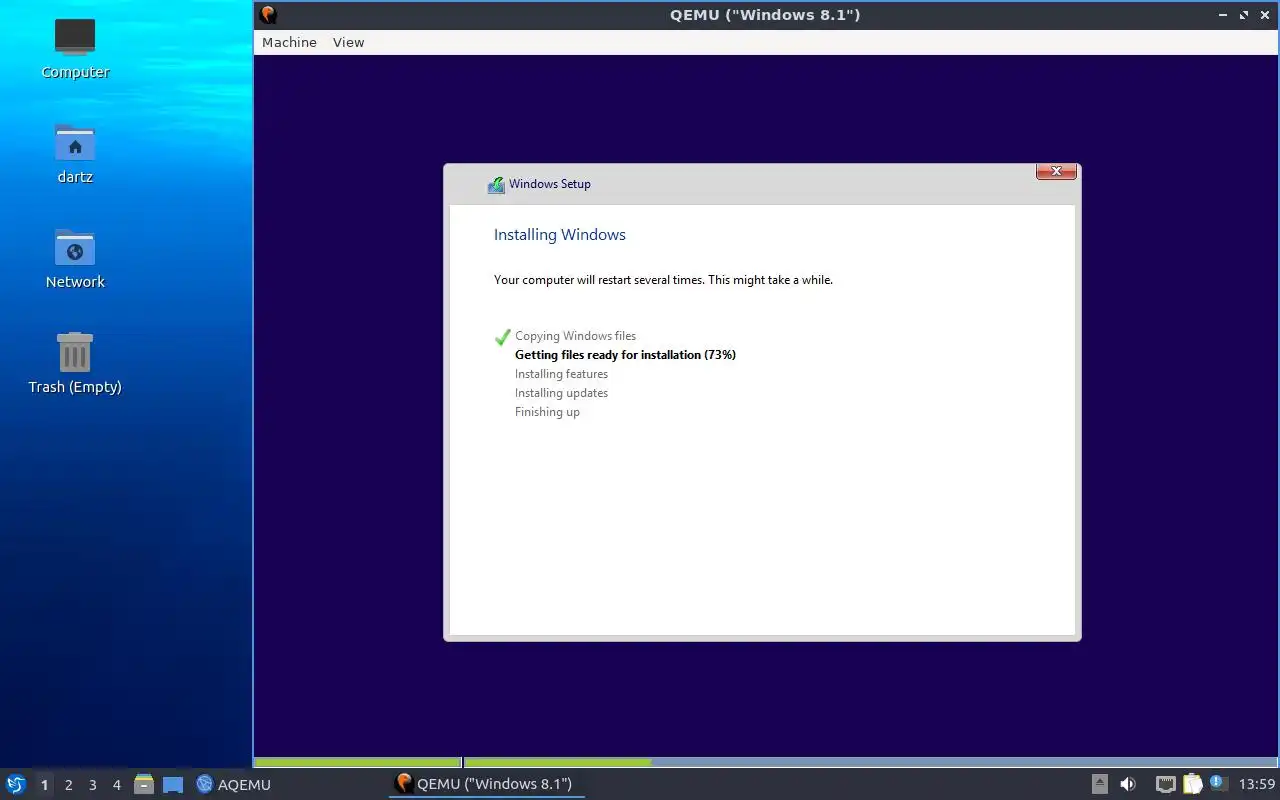Open the clipboard manager tray icon
The width and height of the screenshot is (1280, 800).
[1193, 784]
